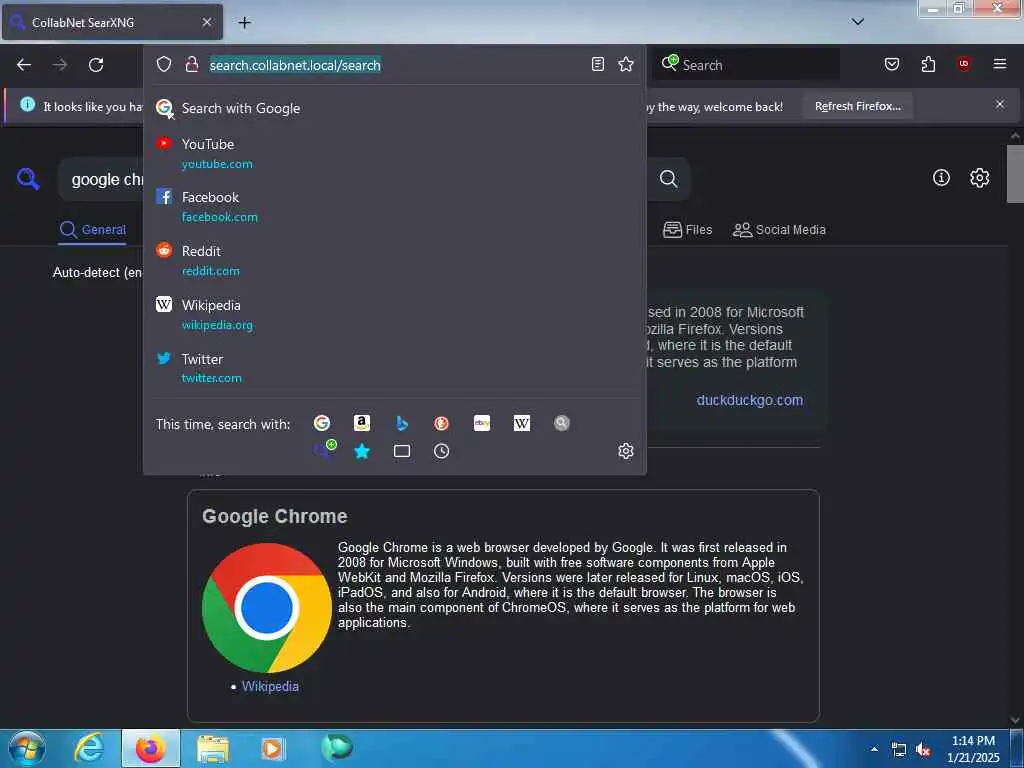1024x768 pixels.
Task: Open Windows Explorer from the taskbar
Action: pyautogui.click(x=213, y=748)
